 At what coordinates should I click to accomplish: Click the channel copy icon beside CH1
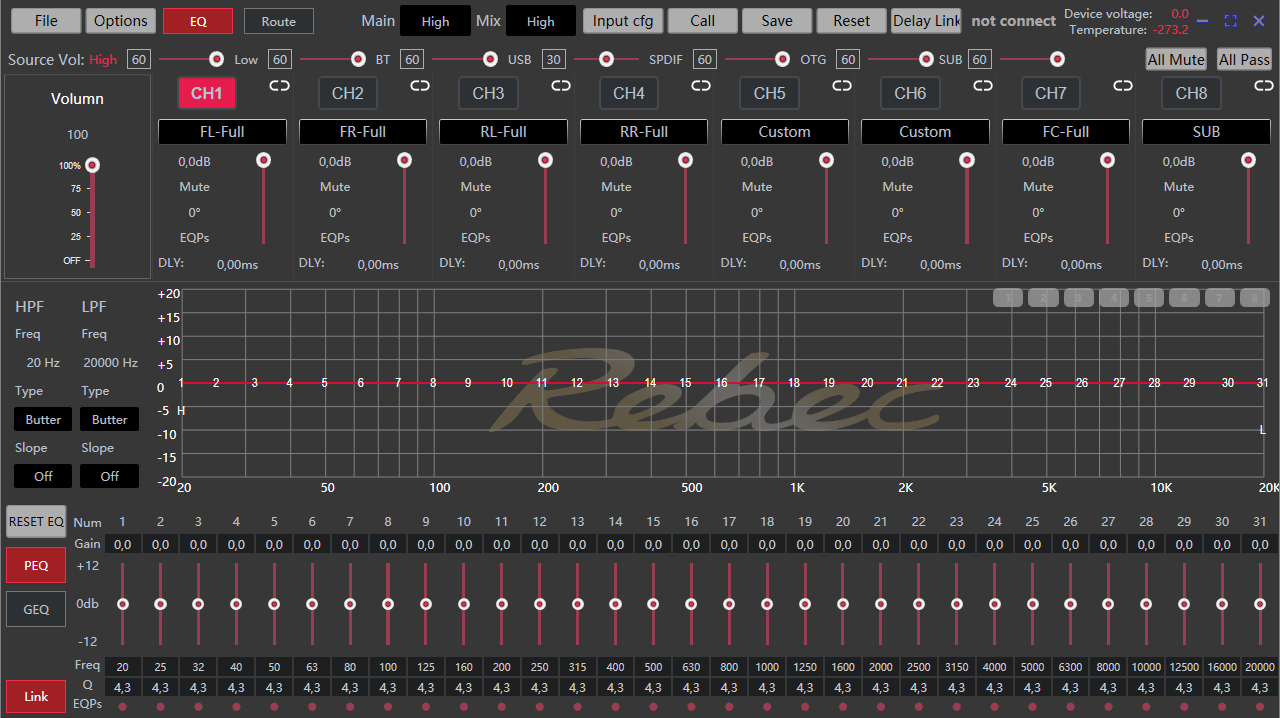(x=279, y=86)
